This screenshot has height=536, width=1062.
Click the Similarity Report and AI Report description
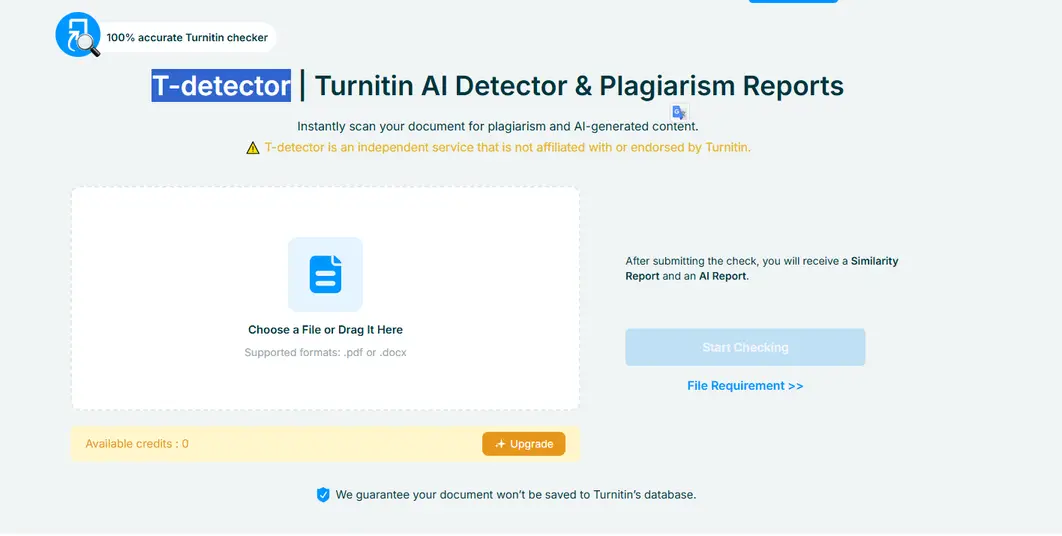[x=761, y=268]
